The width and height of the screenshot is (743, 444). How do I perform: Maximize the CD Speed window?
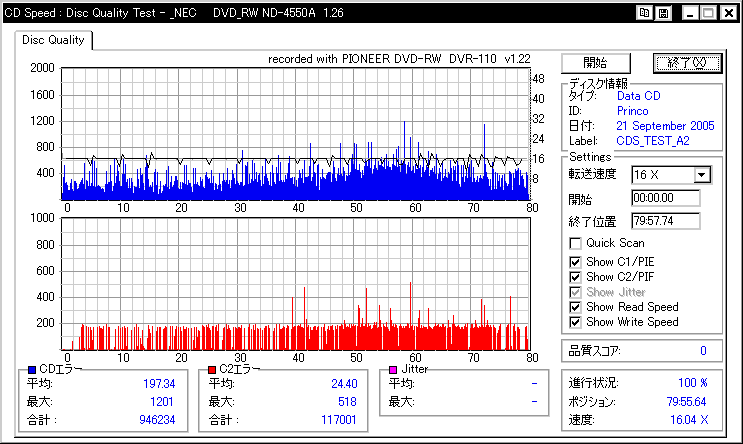pos(708,13)
